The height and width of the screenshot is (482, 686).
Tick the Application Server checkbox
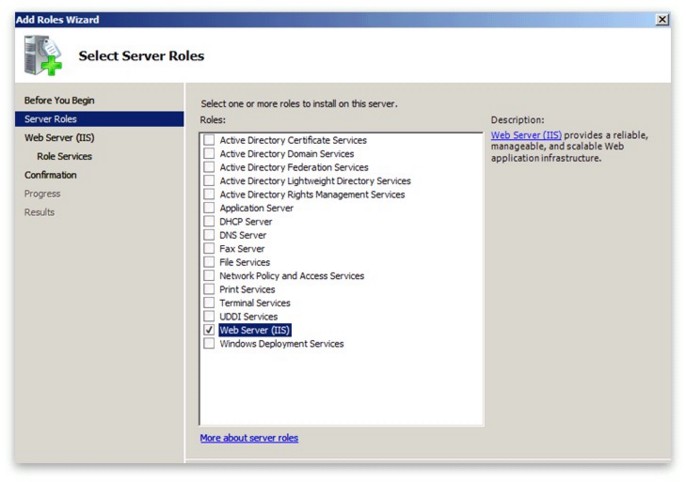209,208
